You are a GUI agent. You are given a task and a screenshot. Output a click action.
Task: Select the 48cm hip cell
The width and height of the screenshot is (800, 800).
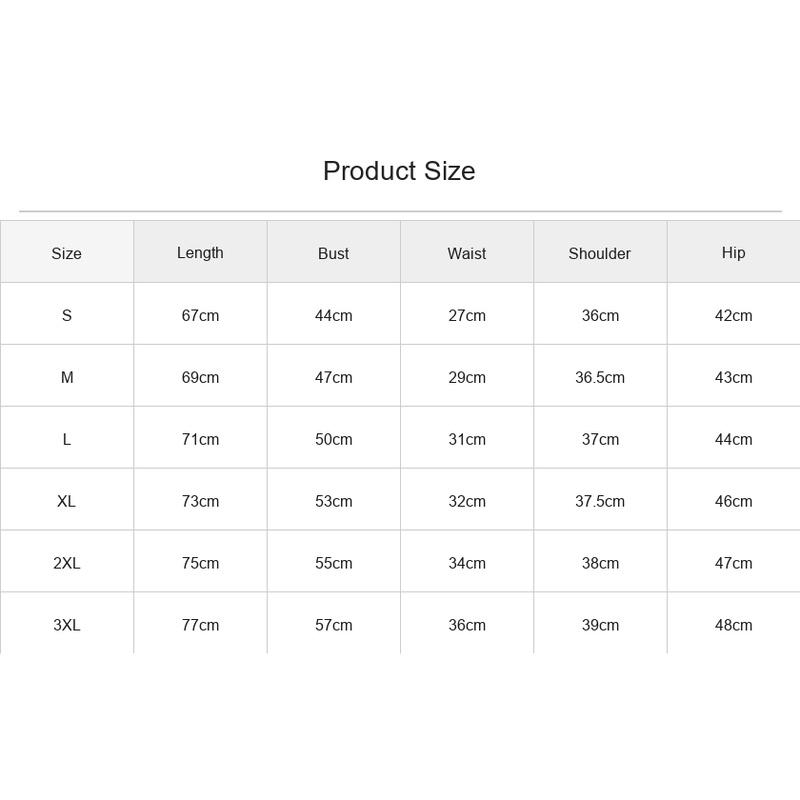coord(733,625)
